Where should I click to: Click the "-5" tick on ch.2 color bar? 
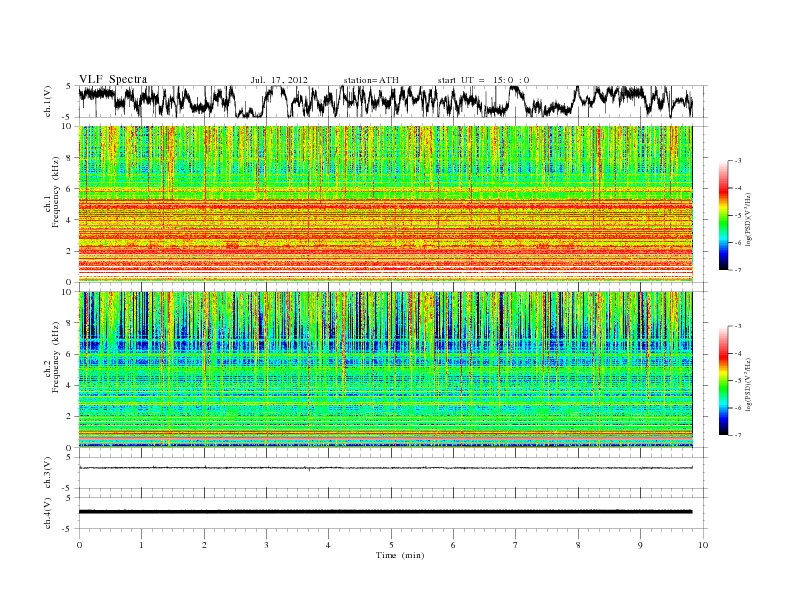[x=738, y=381]
